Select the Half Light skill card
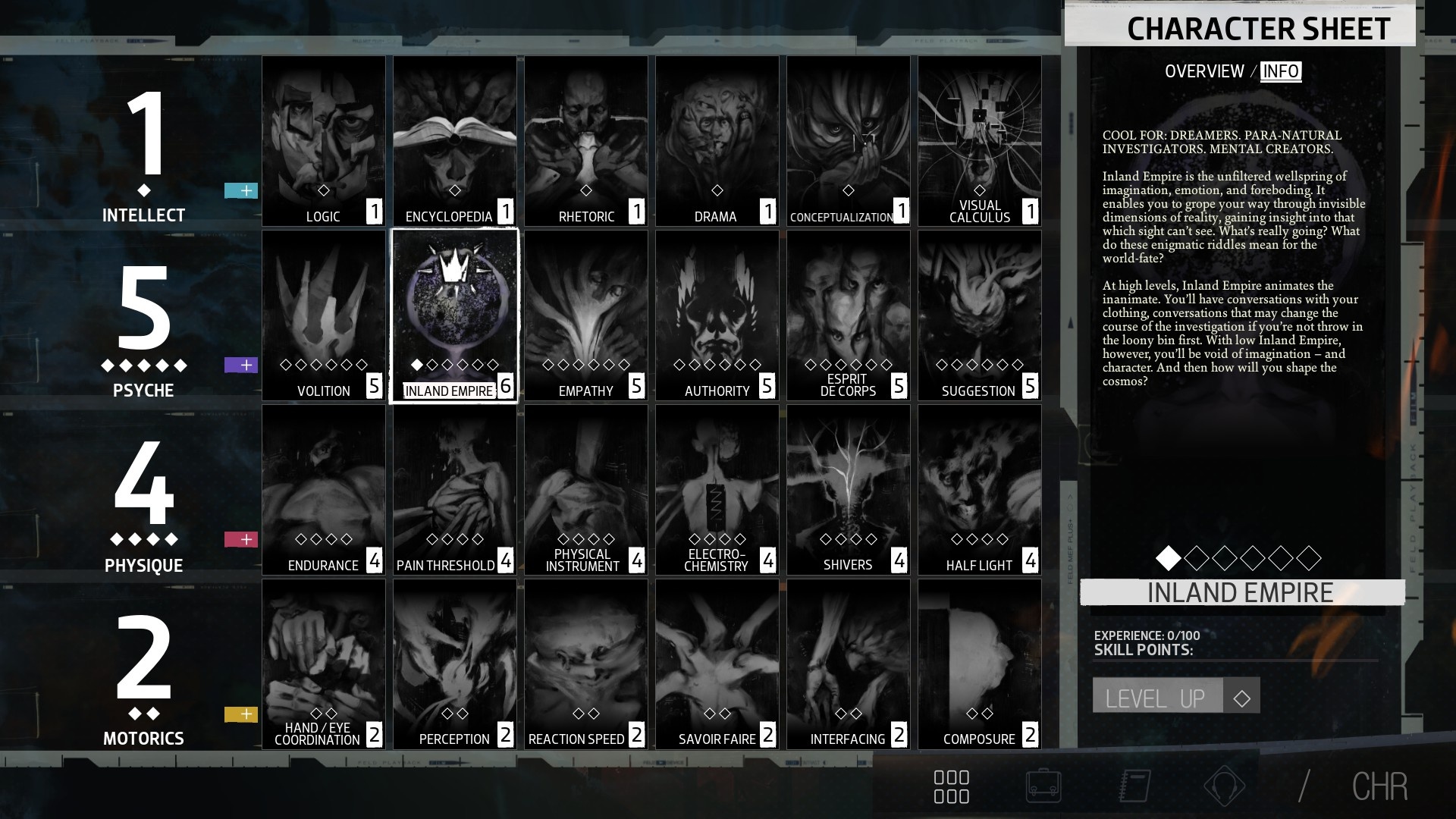The image size is (1456, 819). (x=979, y=490)
